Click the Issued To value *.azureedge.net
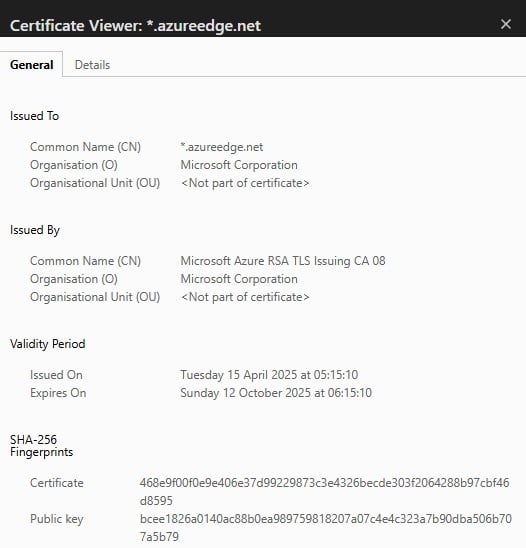 click(222, 147)
